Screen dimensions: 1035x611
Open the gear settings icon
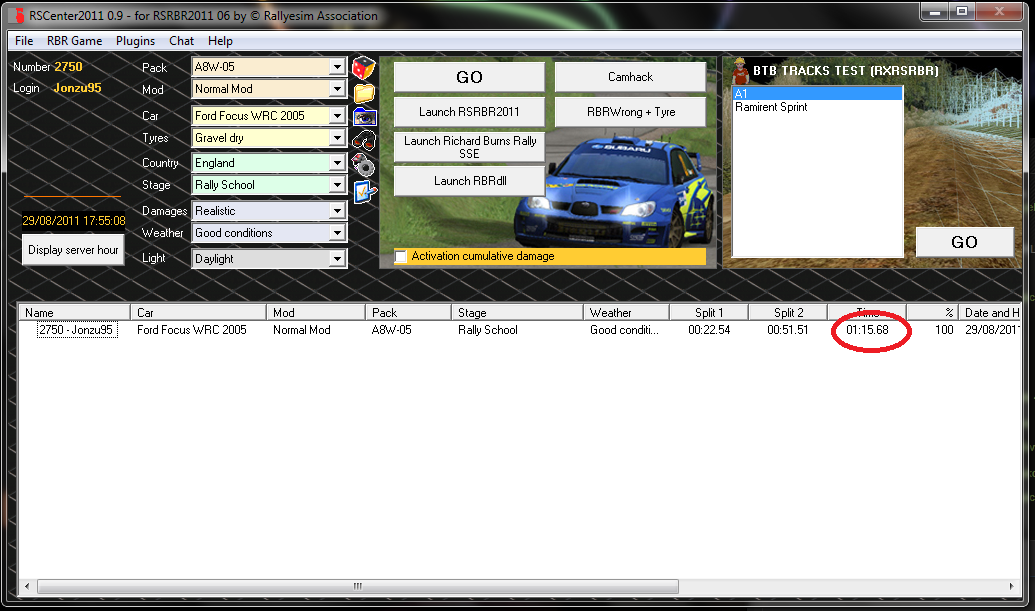pyautogui.click(x=364, y=166)
